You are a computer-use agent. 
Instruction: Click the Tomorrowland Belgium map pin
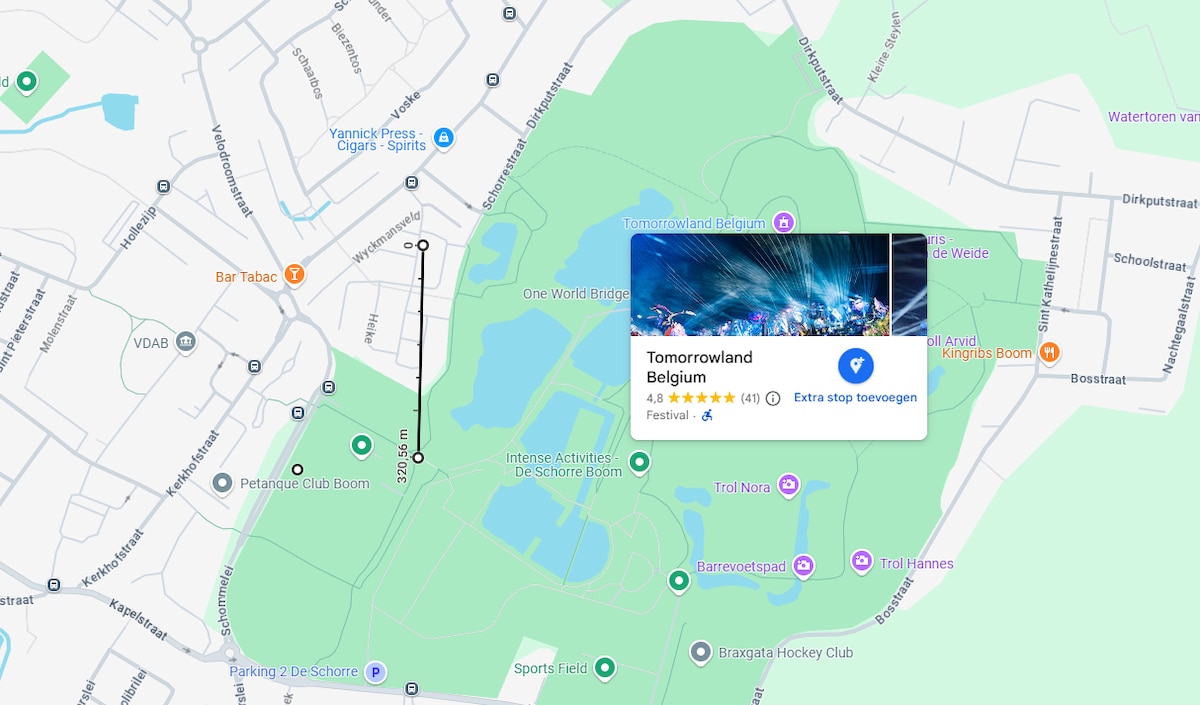tap(785, 222)
